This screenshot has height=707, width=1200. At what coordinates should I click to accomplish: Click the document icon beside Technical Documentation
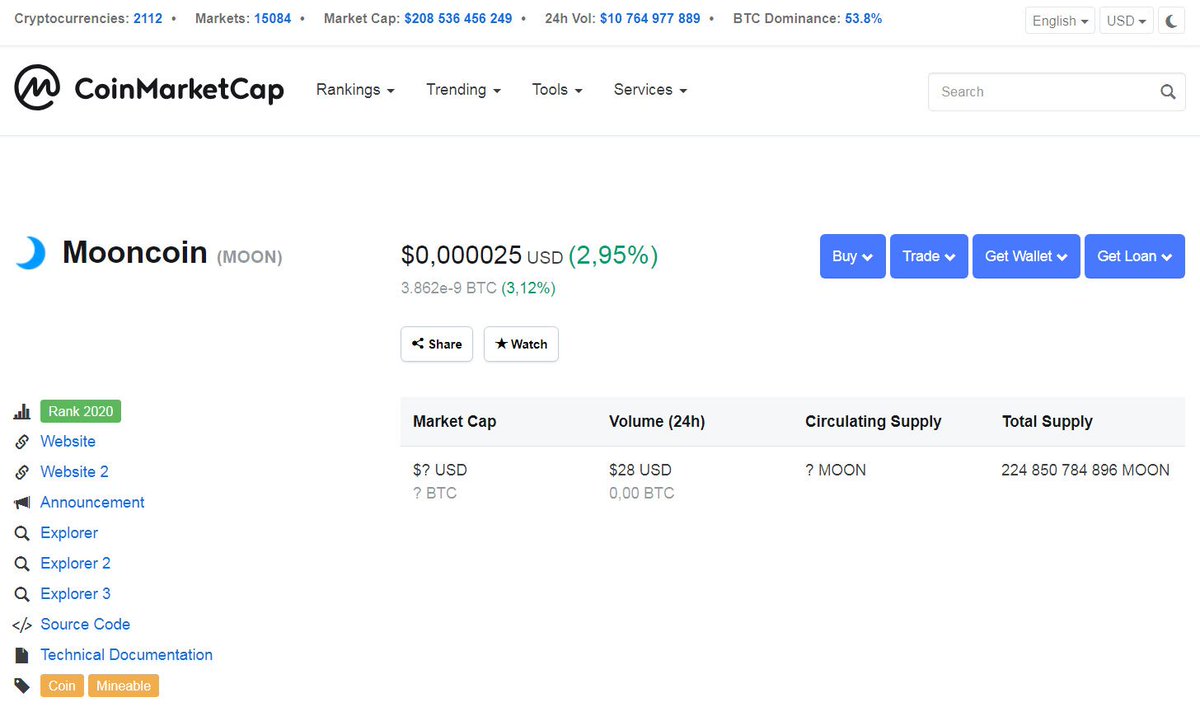point(22,654)
